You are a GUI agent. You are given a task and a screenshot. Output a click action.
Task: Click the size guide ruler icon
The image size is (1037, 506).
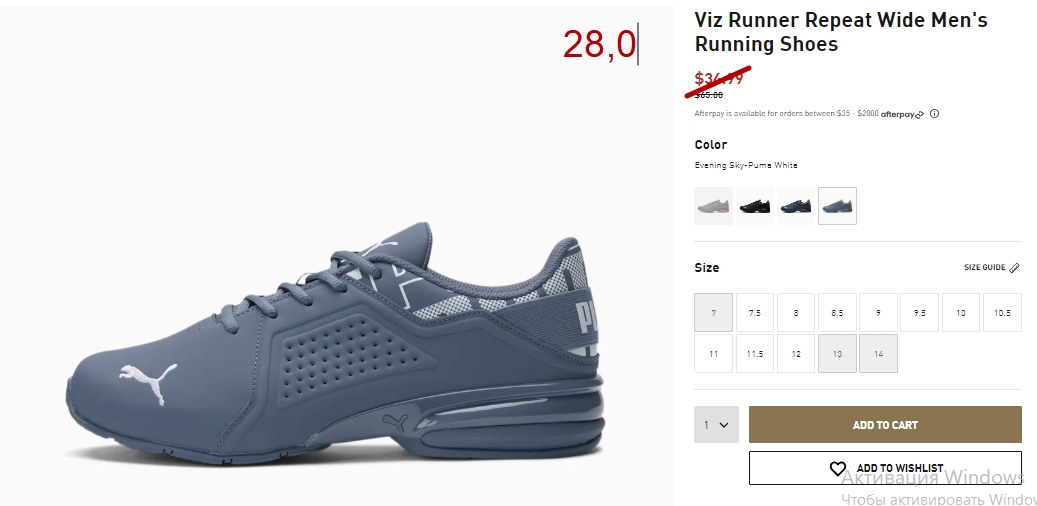[x=1015, y=268]
